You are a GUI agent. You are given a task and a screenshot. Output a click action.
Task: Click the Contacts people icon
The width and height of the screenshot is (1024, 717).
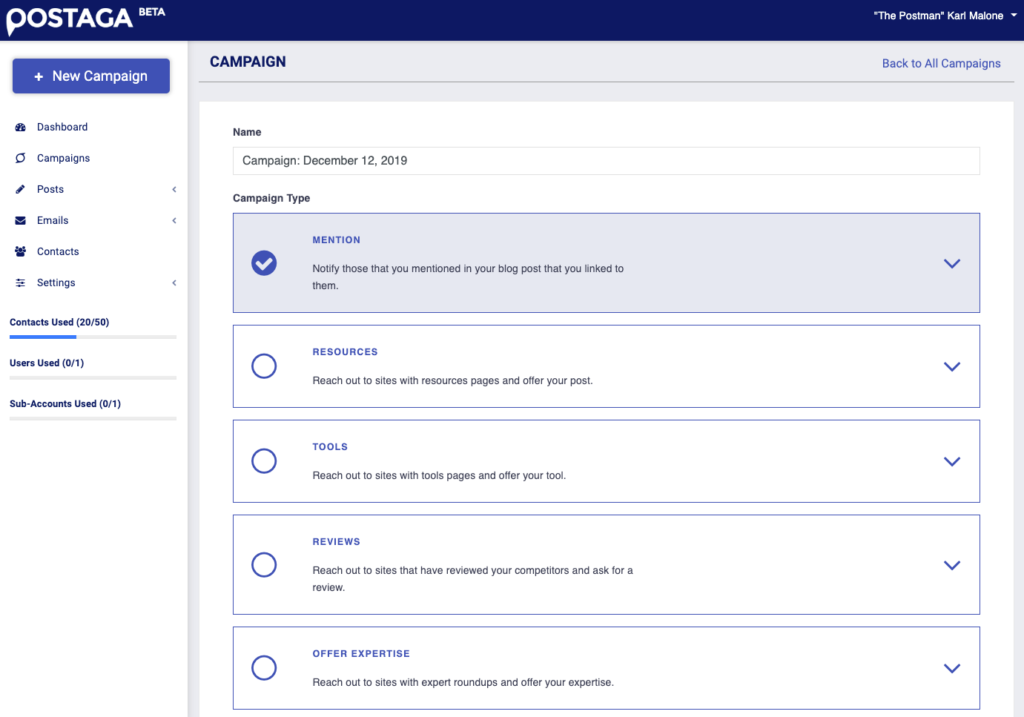coord(20,251)
